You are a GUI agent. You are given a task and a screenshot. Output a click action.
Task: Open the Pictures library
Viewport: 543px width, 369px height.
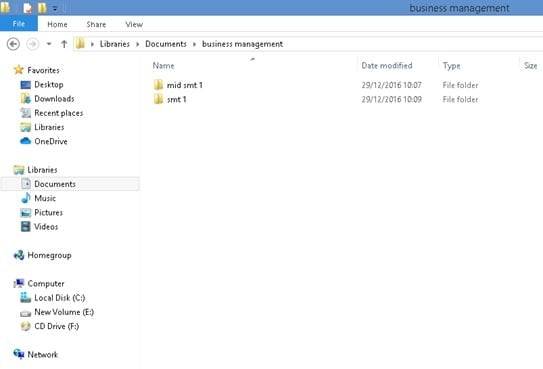point(48,212)
